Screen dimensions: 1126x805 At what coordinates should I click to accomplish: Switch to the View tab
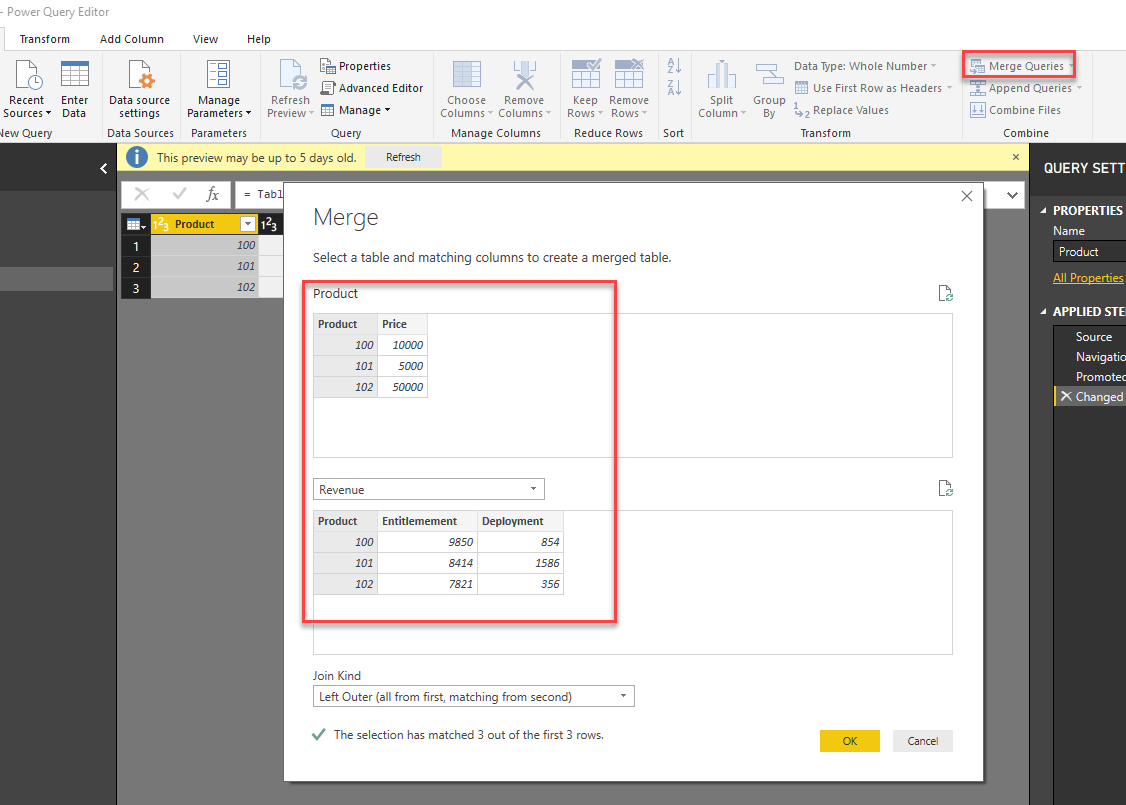tap(205, 39)
